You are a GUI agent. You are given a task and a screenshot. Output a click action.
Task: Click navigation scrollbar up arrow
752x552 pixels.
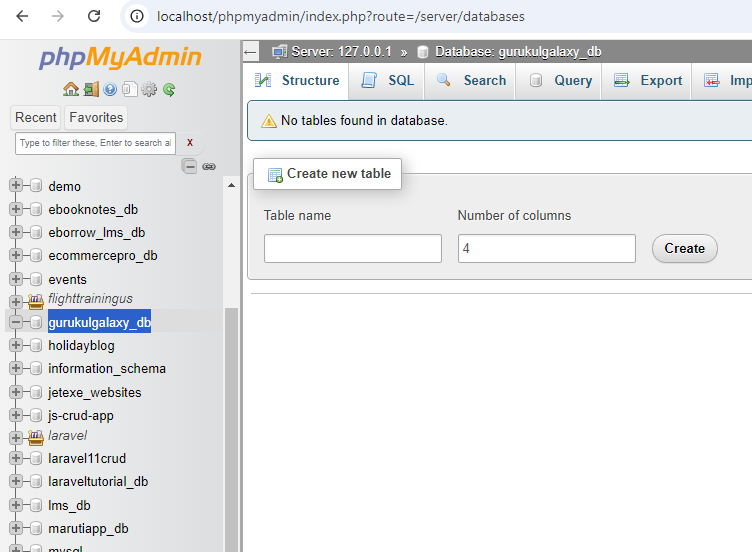[231, 185]
